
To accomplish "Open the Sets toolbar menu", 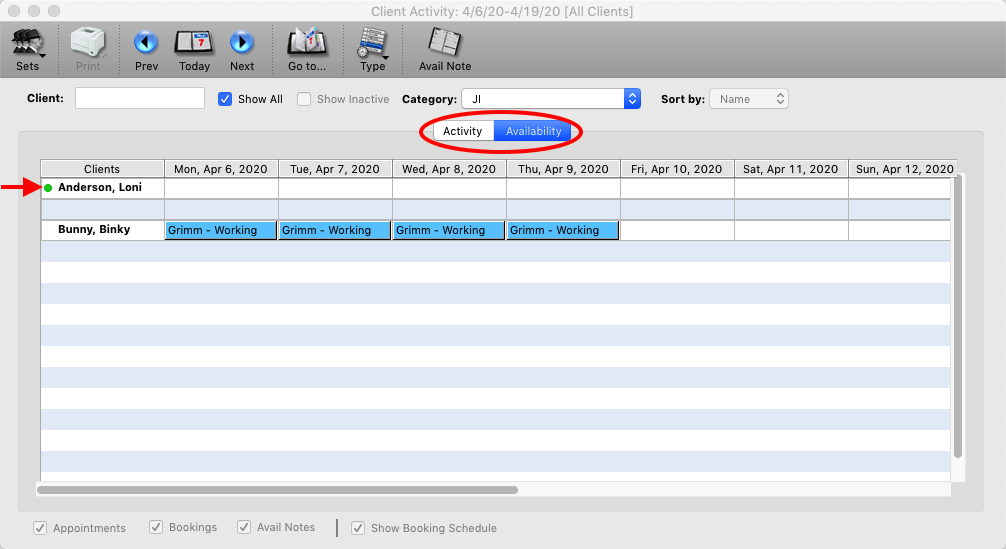I will click(x=28, y=49).
